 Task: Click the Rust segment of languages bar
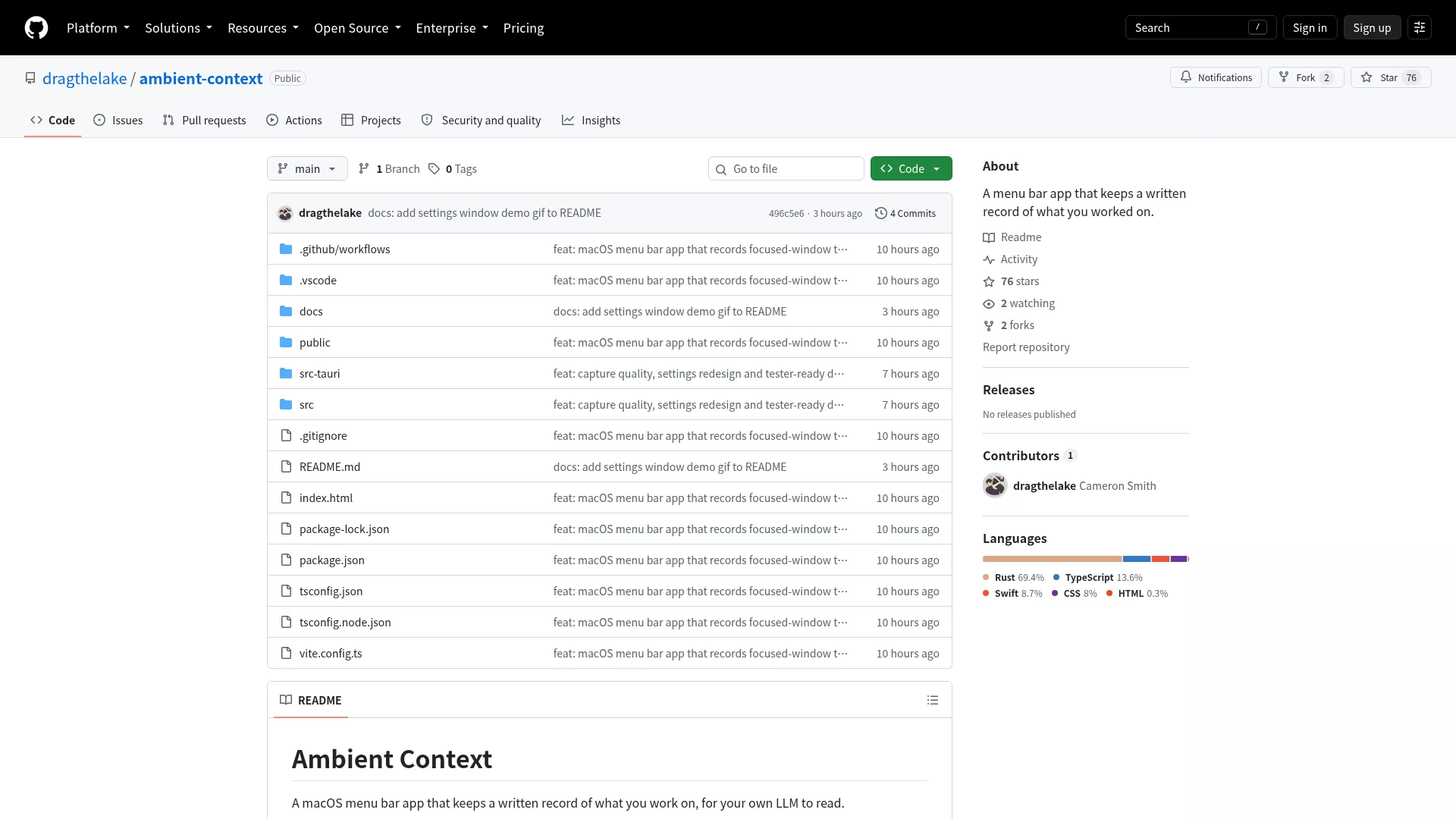(1052, 559)
